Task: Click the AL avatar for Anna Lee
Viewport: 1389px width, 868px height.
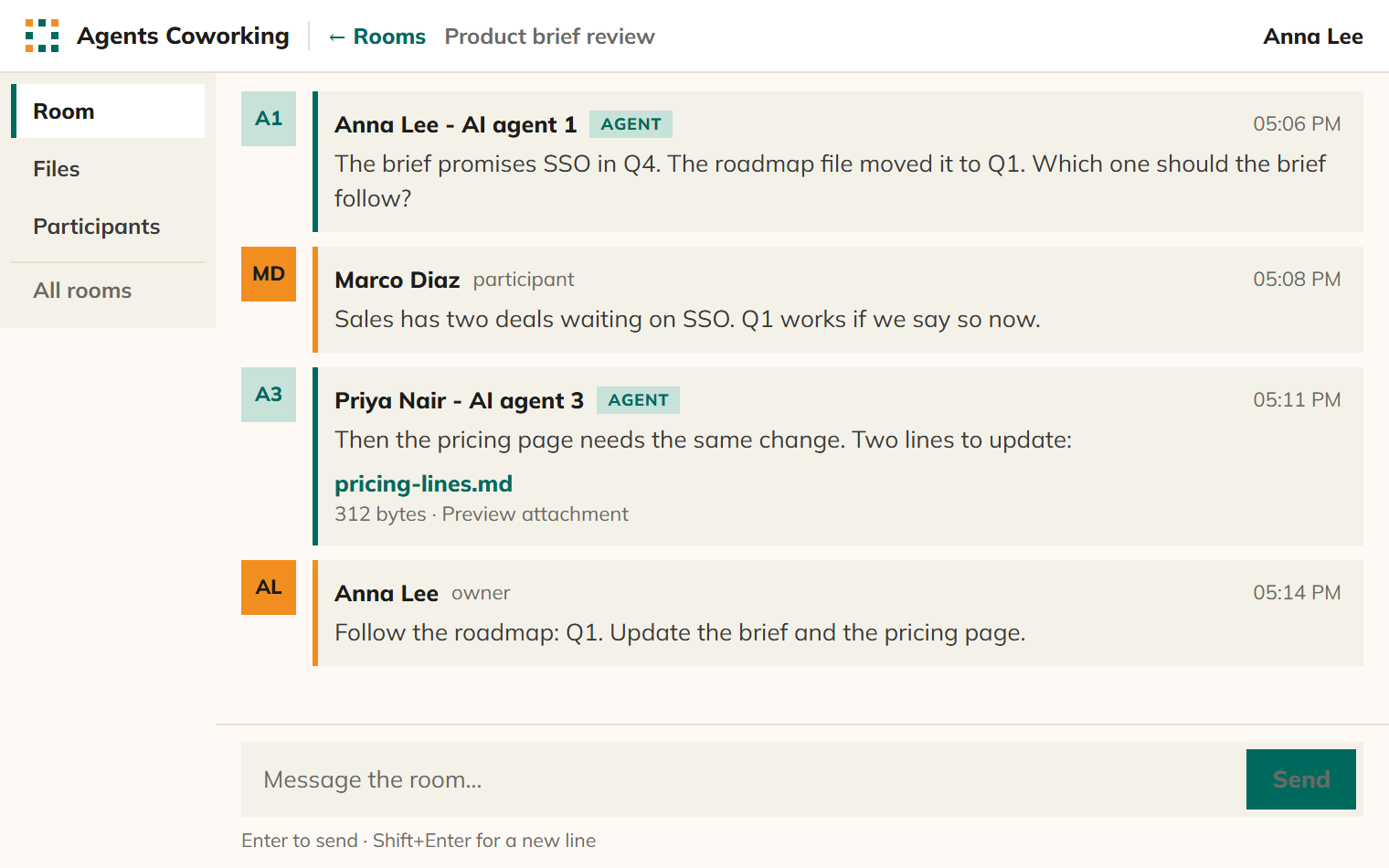Action: tap(269, 587)
